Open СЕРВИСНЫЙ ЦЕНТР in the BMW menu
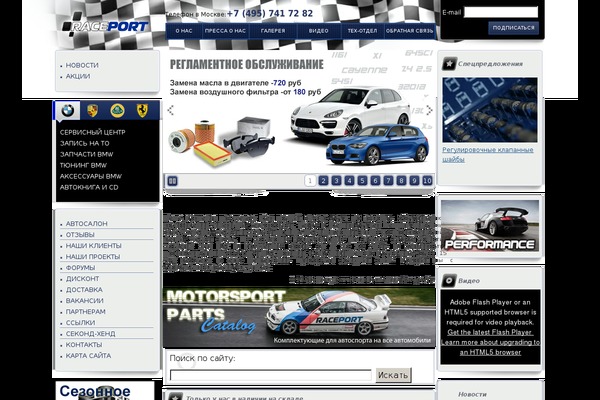Screen dimensions: 600x400 pos(92,132)
